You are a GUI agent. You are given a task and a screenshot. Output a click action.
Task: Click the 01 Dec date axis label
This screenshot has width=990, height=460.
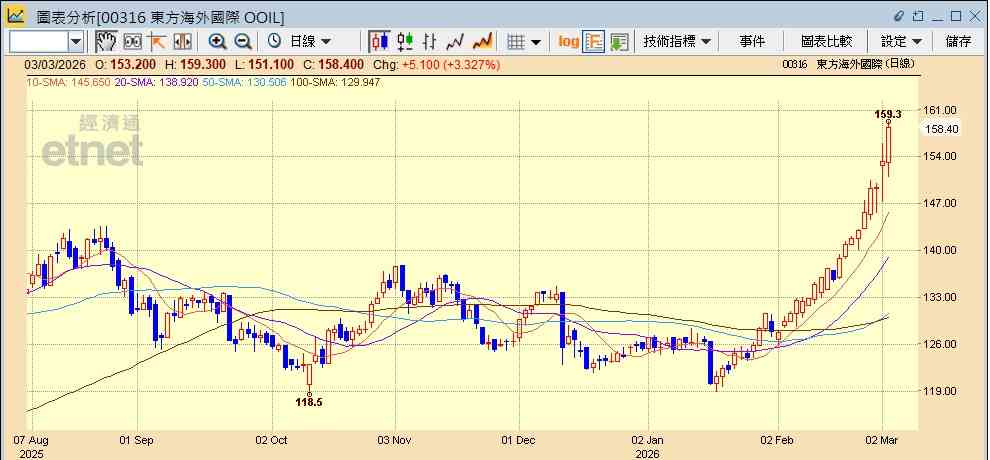point(517,440)
